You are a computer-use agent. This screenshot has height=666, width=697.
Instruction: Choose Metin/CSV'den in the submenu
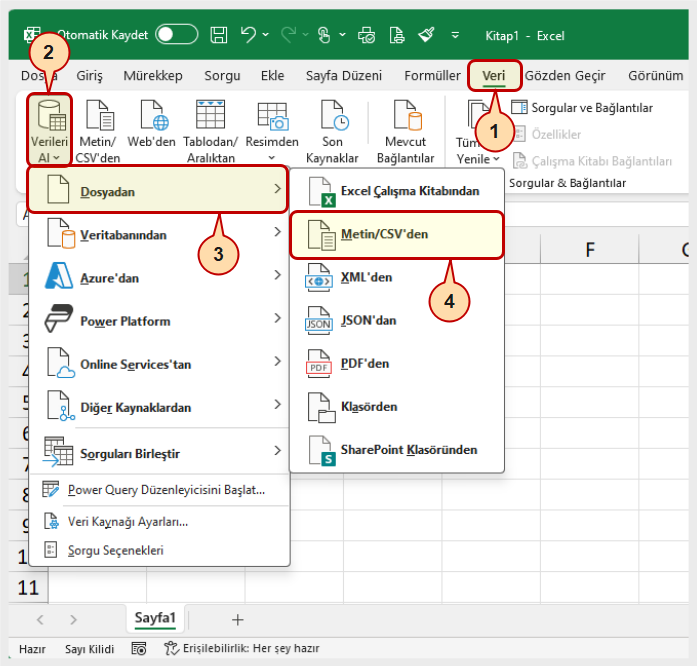click(397, 234)
